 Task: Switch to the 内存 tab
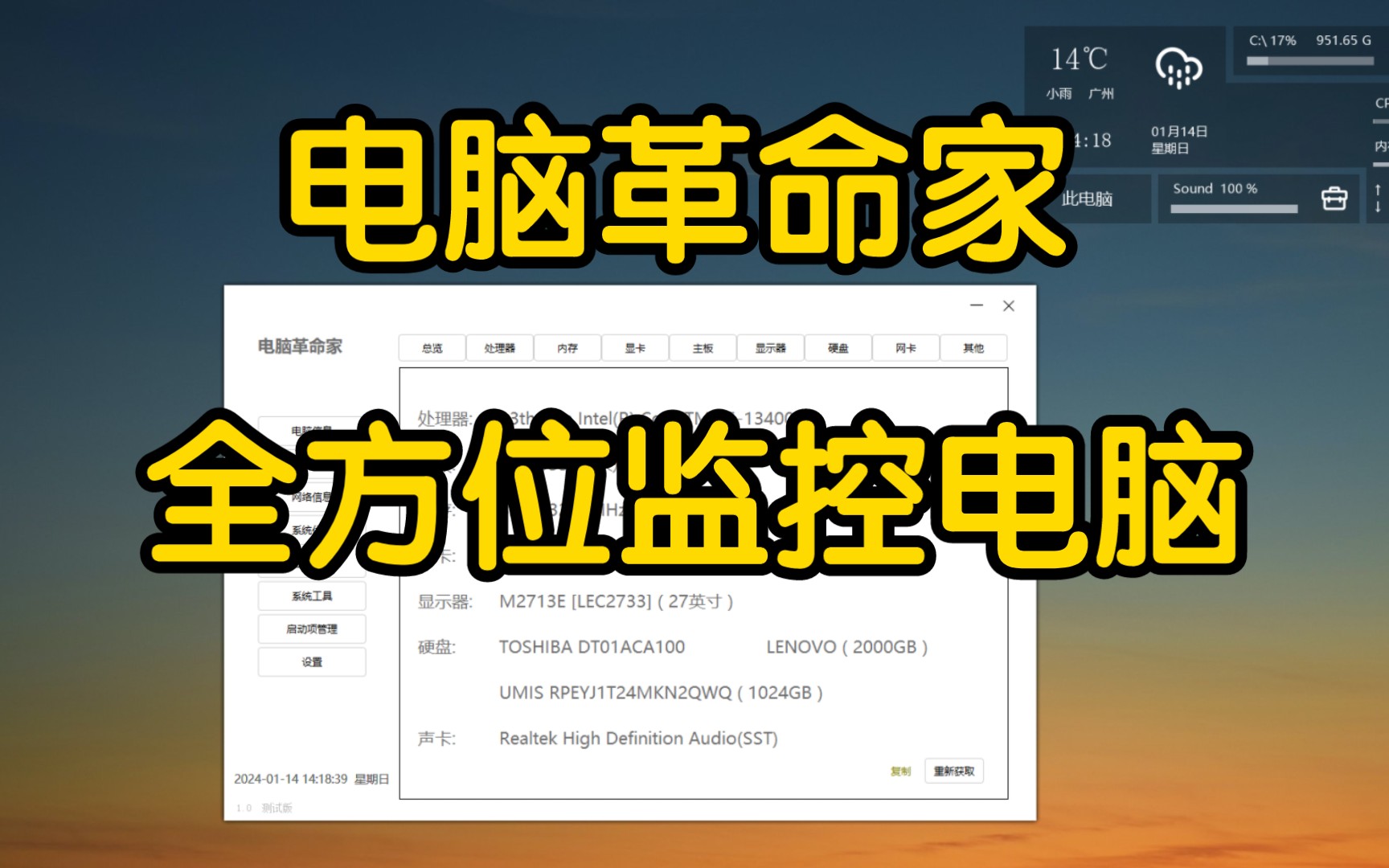[567, 348]
